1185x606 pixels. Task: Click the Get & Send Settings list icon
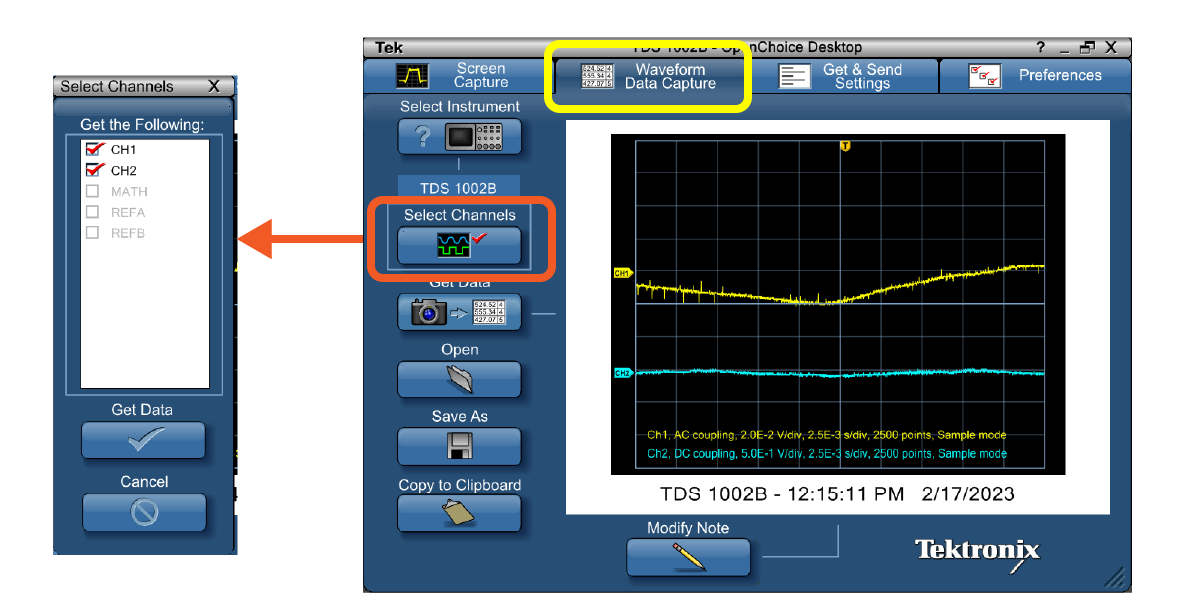[794, 76]
